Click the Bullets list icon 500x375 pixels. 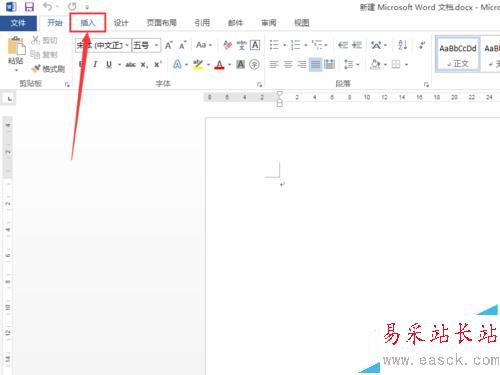pos(274,45)
